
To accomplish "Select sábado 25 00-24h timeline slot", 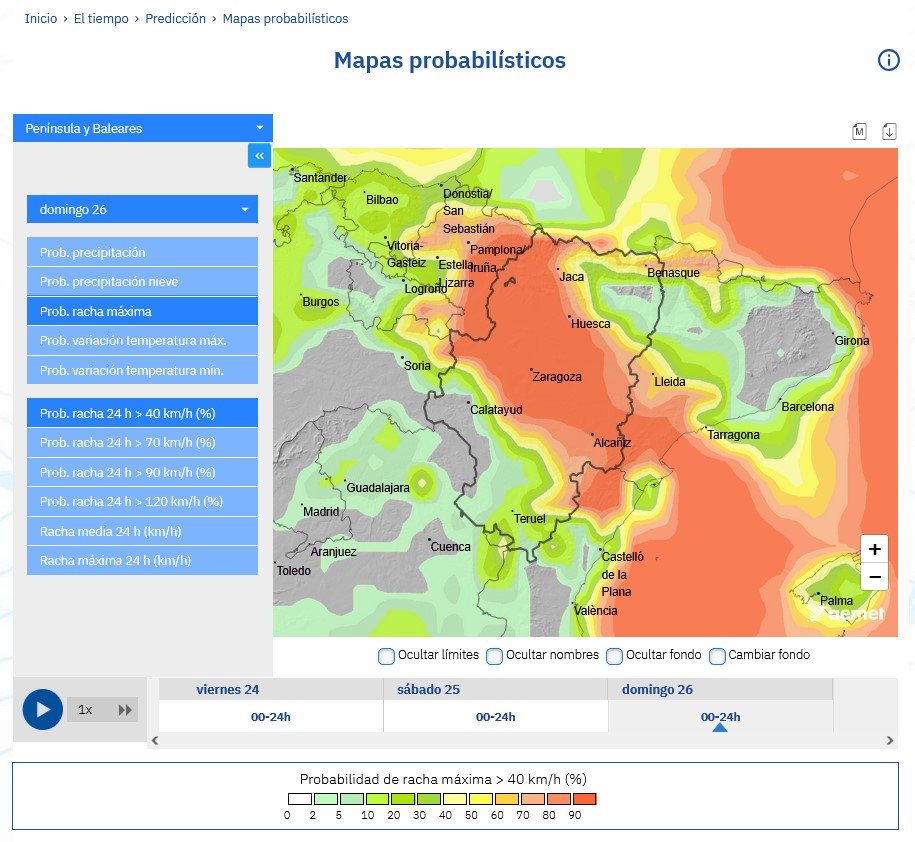I will 495,717.
